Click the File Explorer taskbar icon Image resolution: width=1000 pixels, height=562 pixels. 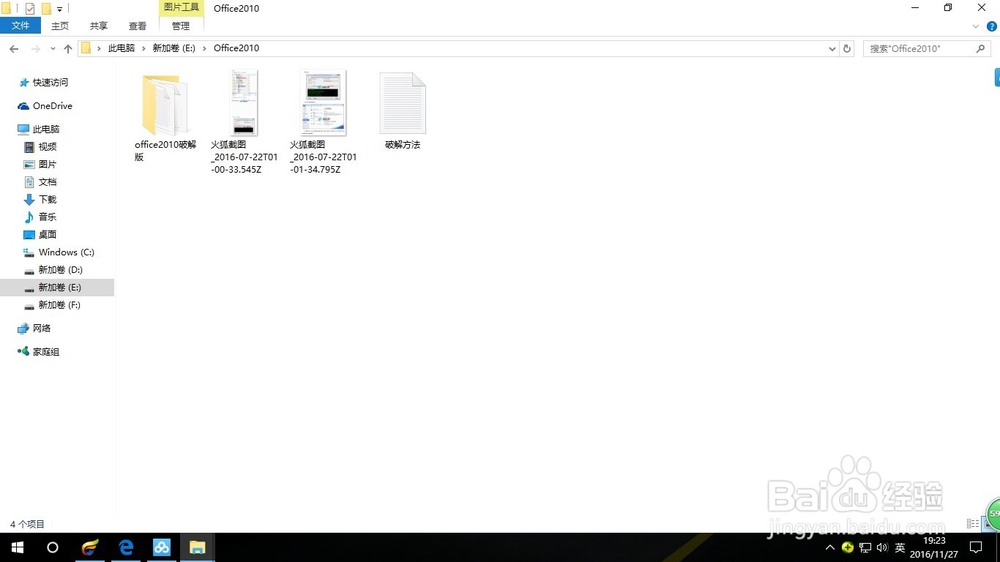coord(197,547)
